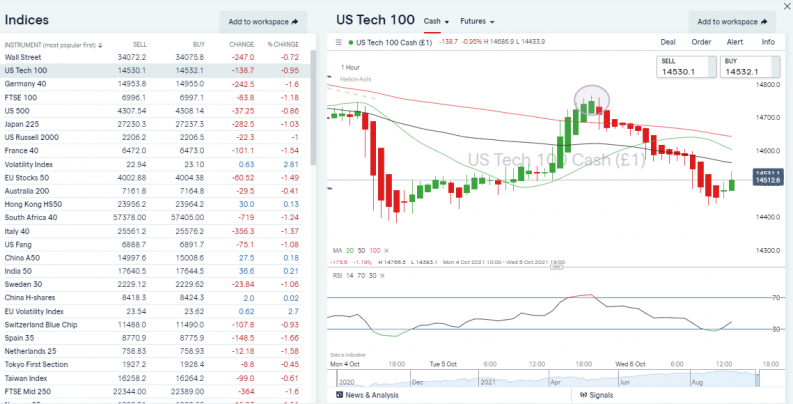Select the US Fang row
This screenshot has width=793, height=404.
tap(153, 244)
